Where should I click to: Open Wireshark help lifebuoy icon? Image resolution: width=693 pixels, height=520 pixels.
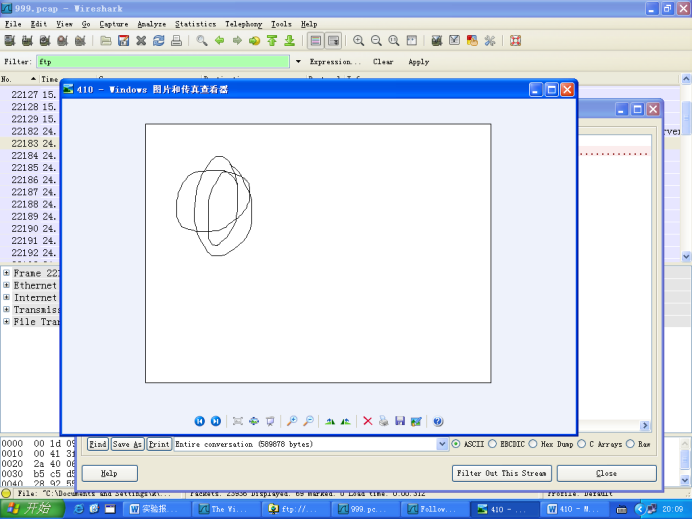tap(515, 41)
